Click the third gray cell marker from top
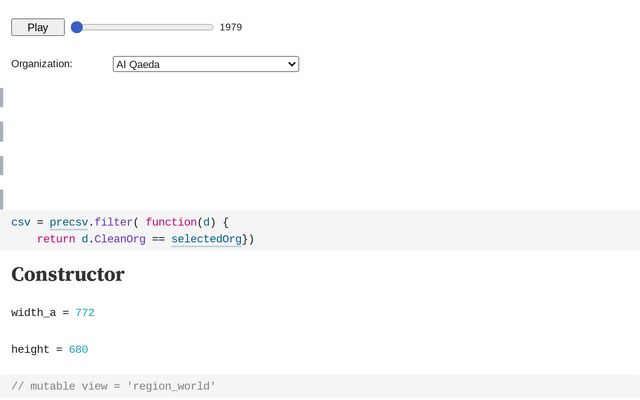This screenshot has width=640, height=400. click(2, 165)
